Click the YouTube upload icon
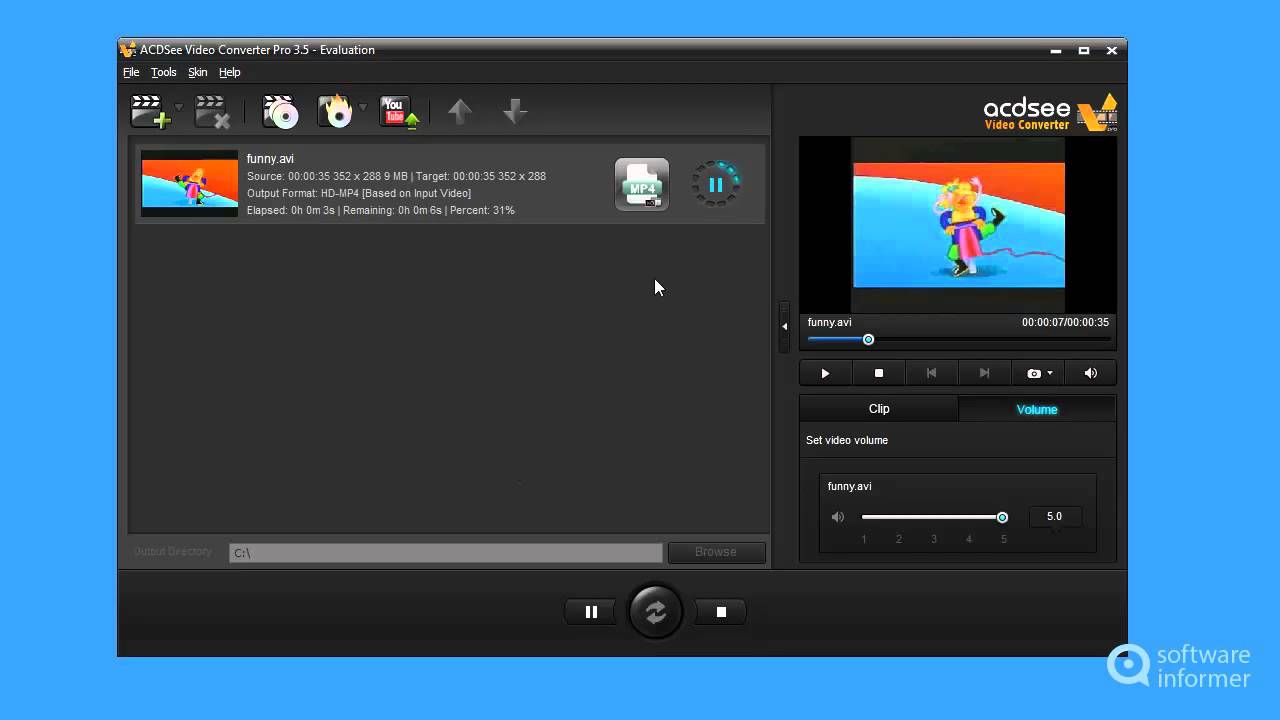This screenshot has height=720, width=1280. [x=398, y=111]
